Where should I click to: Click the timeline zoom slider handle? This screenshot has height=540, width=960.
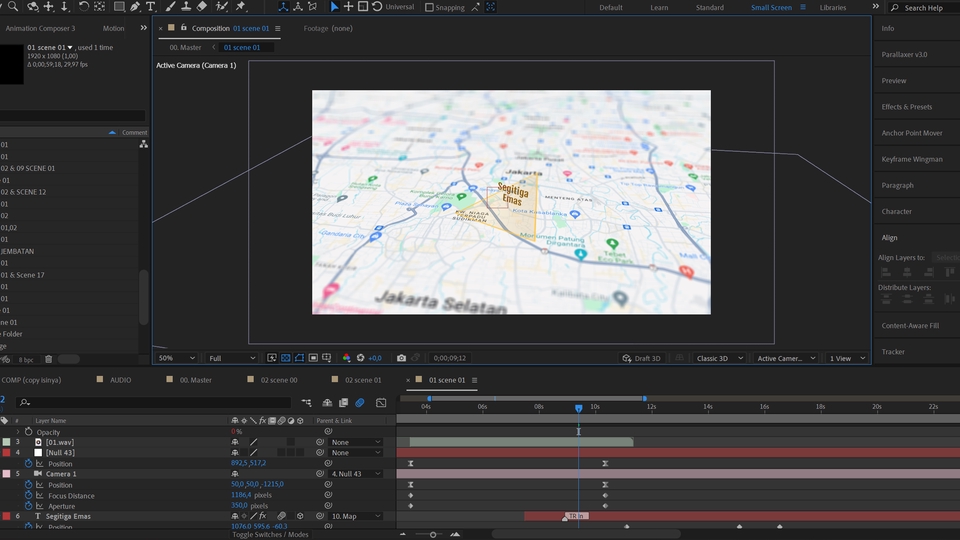[433, 534]
